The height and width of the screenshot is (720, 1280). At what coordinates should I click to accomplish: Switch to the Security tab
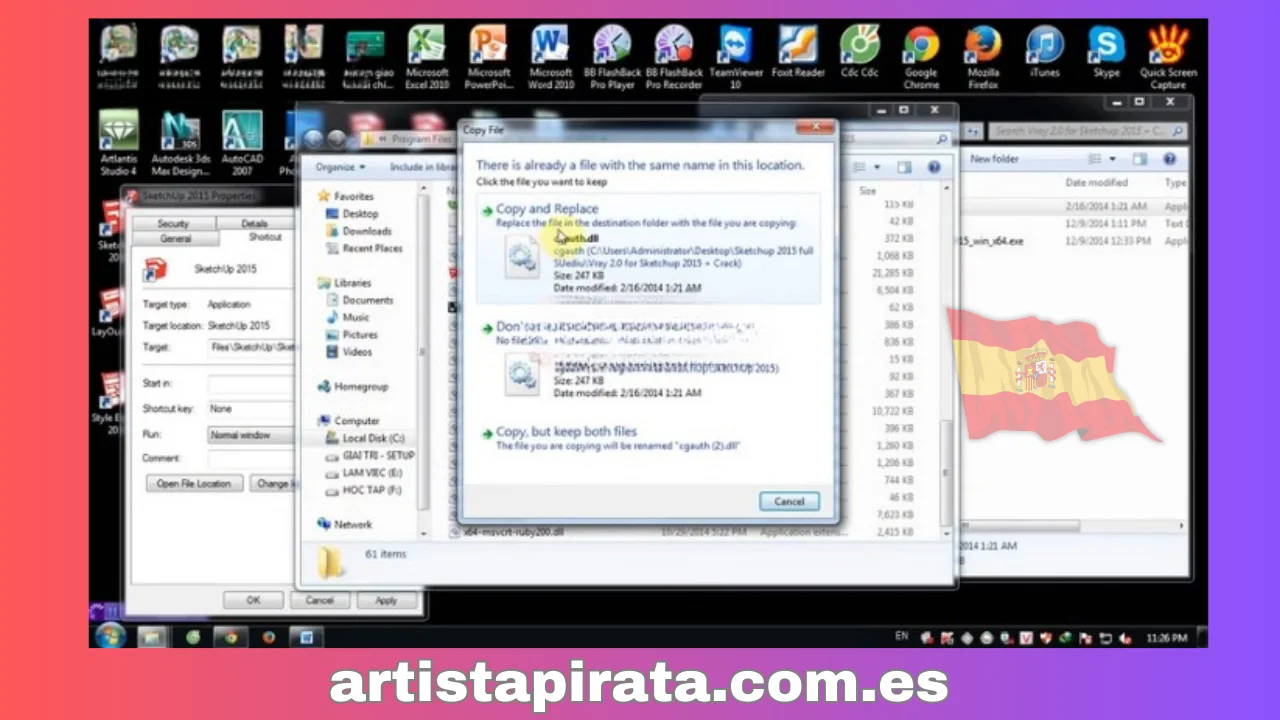point(173,224)
